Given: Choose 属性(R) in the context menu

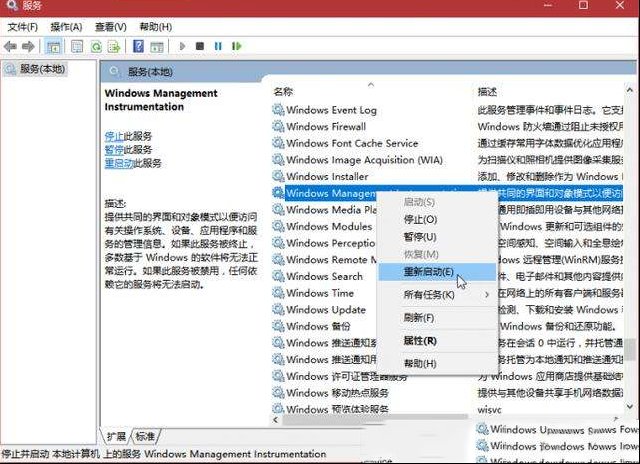Looking at the screenshot, I should (x=437, y=341).
